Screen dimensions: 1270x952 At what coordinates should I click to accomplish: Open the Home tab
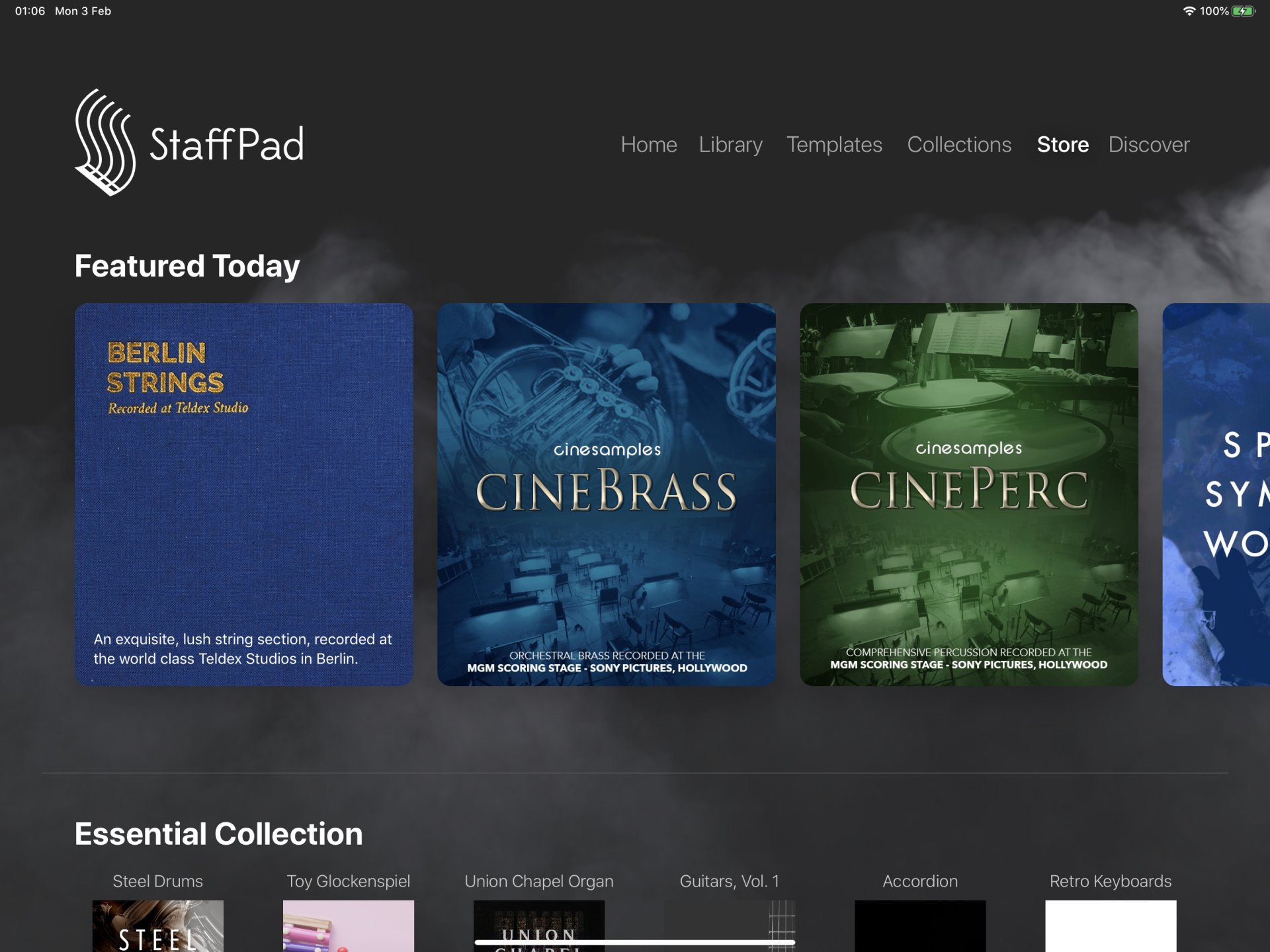(x=648, y=144)
